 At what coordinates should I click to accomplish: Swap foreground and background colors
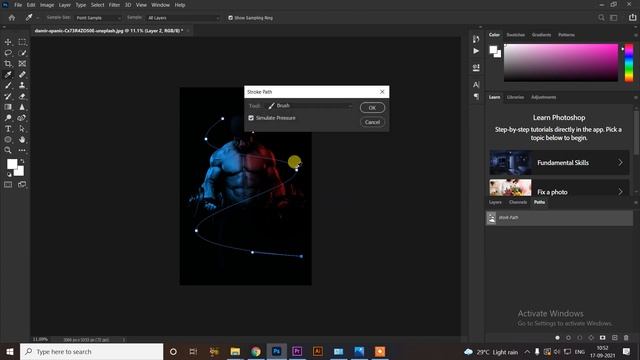tap(22, 161)
